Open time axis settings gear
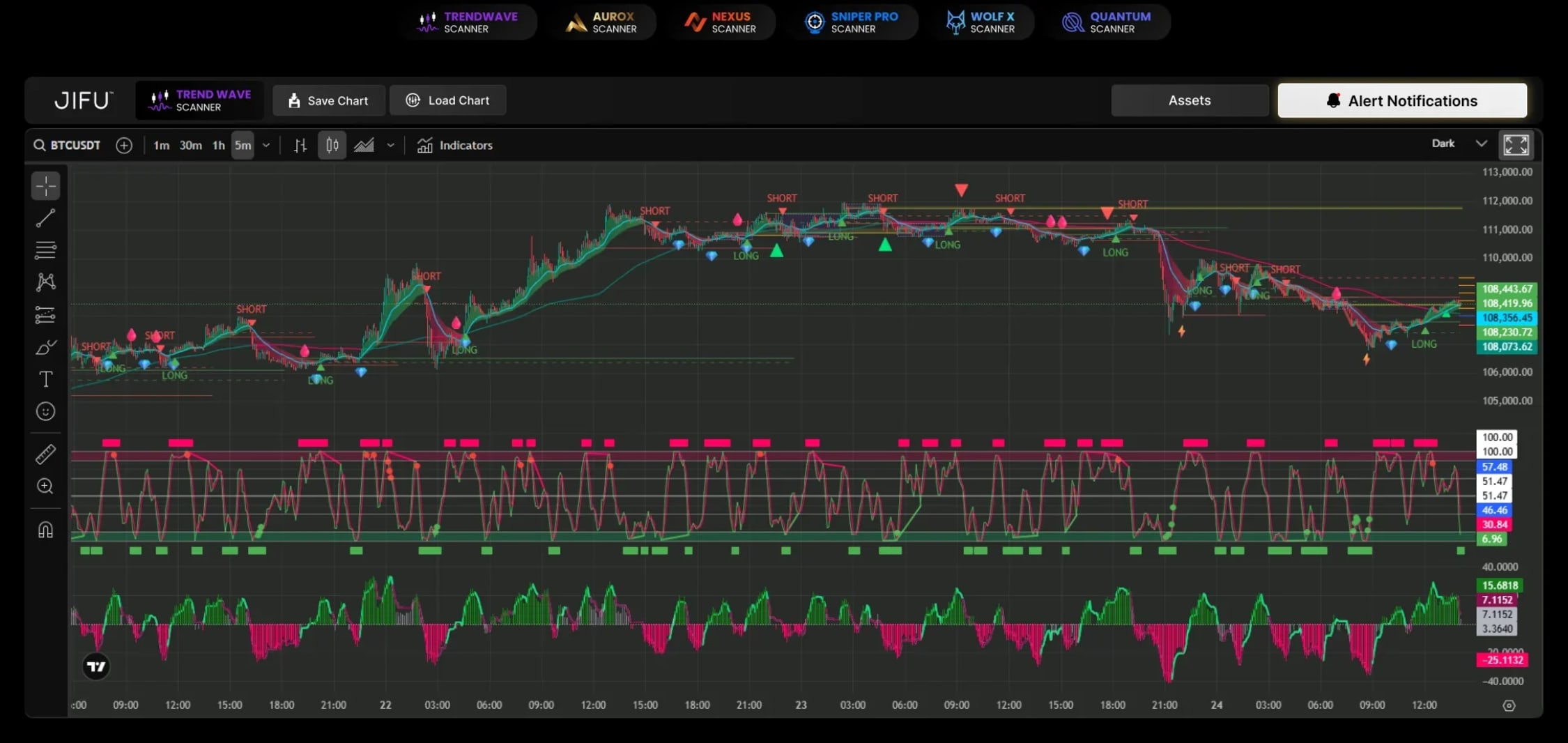Screen dimensions: 1568x743 (x=1509, y=705)
